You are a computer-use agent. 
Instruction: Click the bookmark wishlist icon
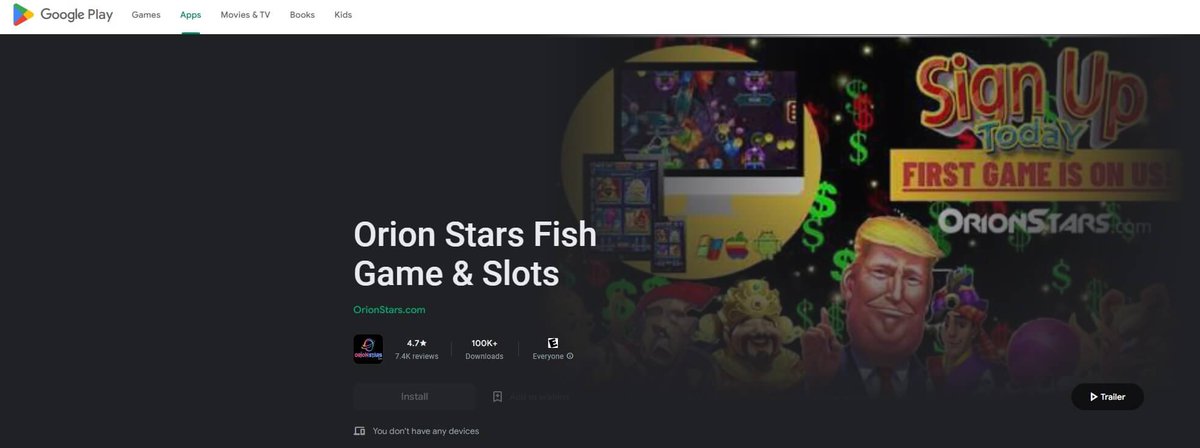[497, 397]
